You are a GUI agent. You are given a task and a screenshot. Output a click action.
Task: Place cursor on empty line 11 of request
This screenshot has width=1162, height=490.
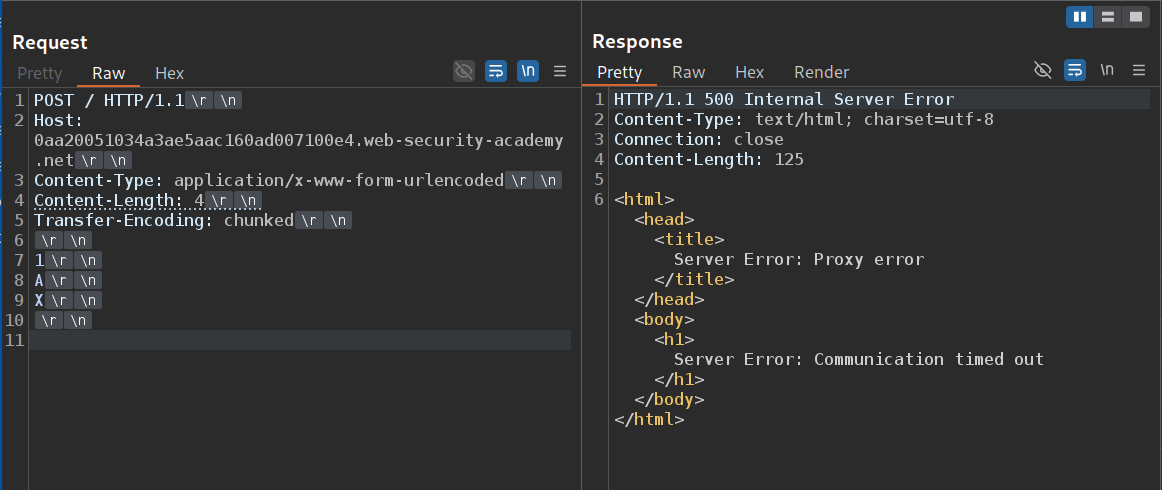click(300, 341)
